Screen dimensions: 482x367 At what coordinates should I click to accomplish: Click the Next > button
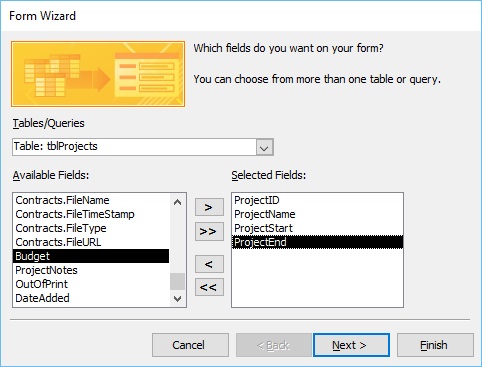[351, 345]
